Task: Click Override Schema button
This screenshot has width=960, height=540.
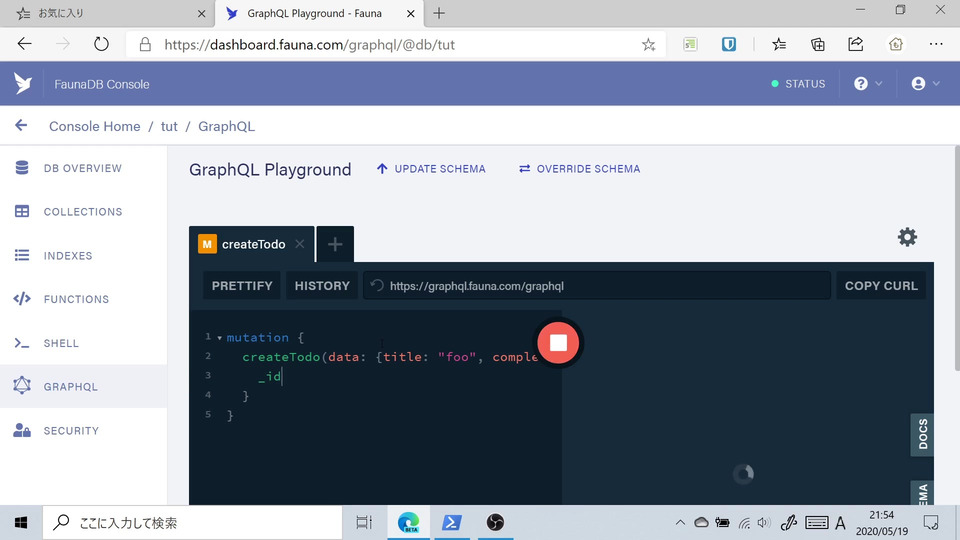Action: (579, 169)
